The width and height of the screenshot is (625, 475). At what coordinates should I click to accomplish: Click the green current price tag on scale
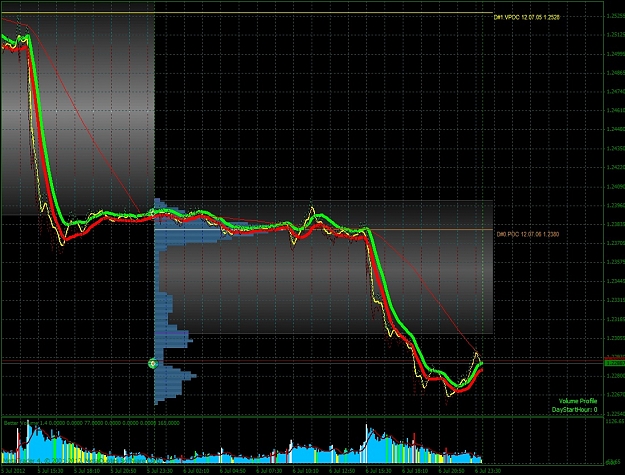point(615,363)
